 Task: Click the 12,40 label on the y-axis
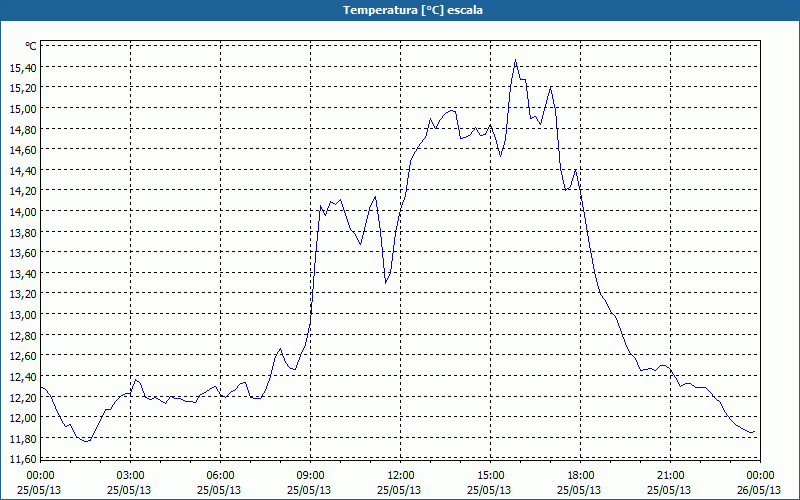click(22, 377)
